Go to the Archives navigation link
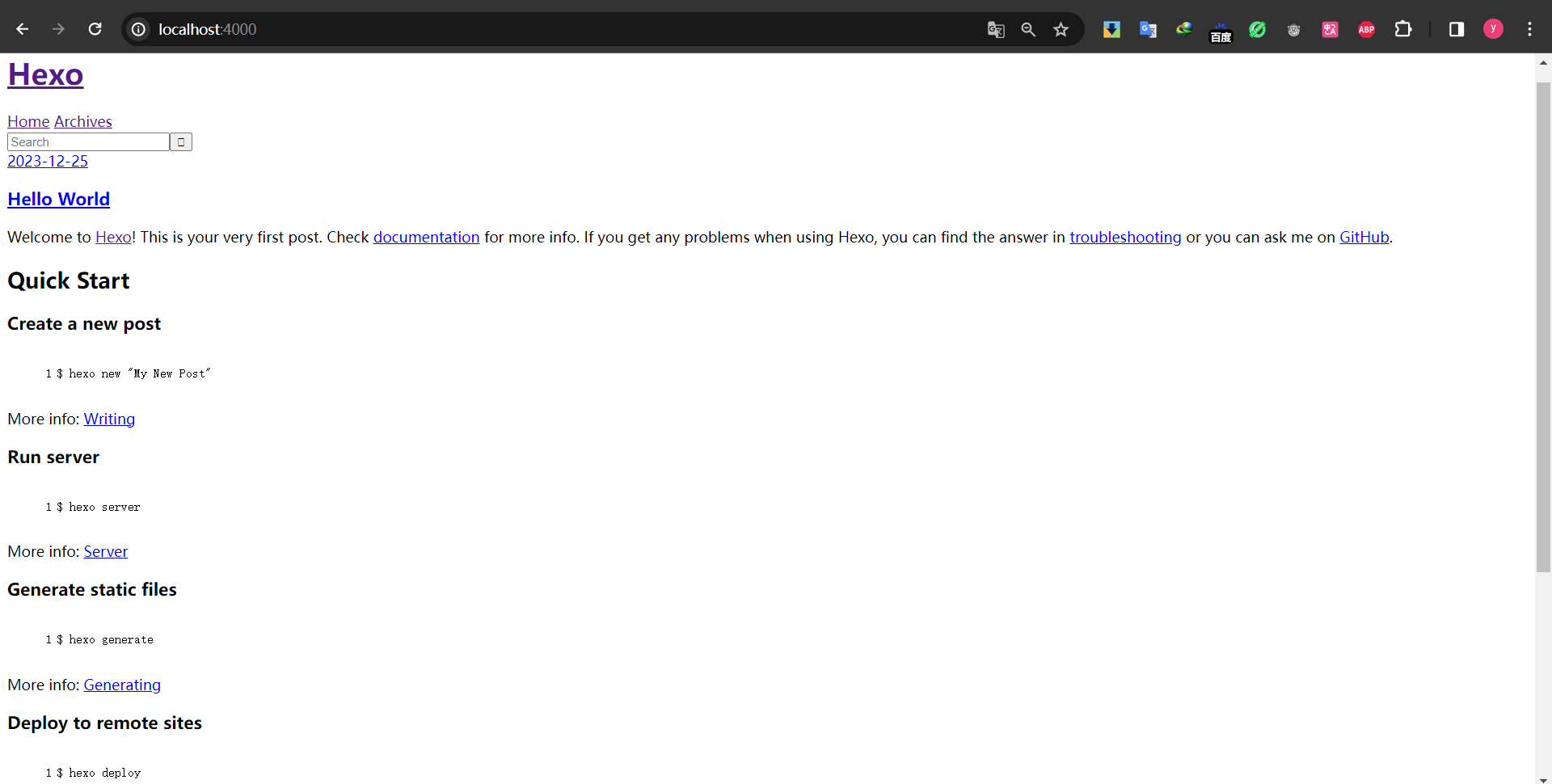The width and height of the screenshot is (1552, 784). (x=82, y=121)
